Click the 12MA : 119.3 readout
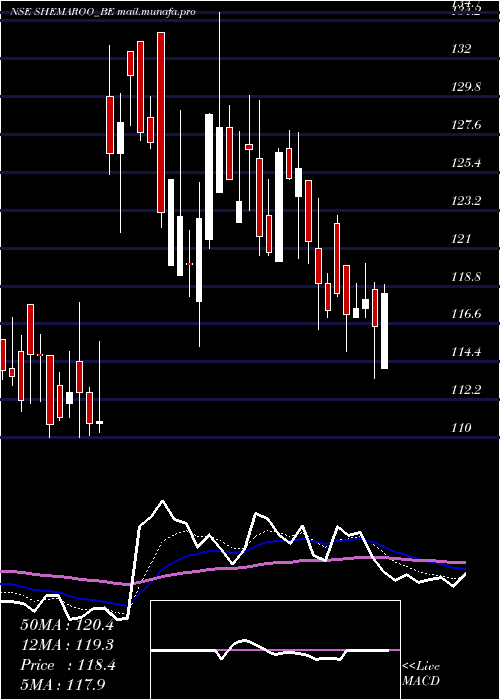This screenshot has height=700, width=500. click(x=67, y=645)
